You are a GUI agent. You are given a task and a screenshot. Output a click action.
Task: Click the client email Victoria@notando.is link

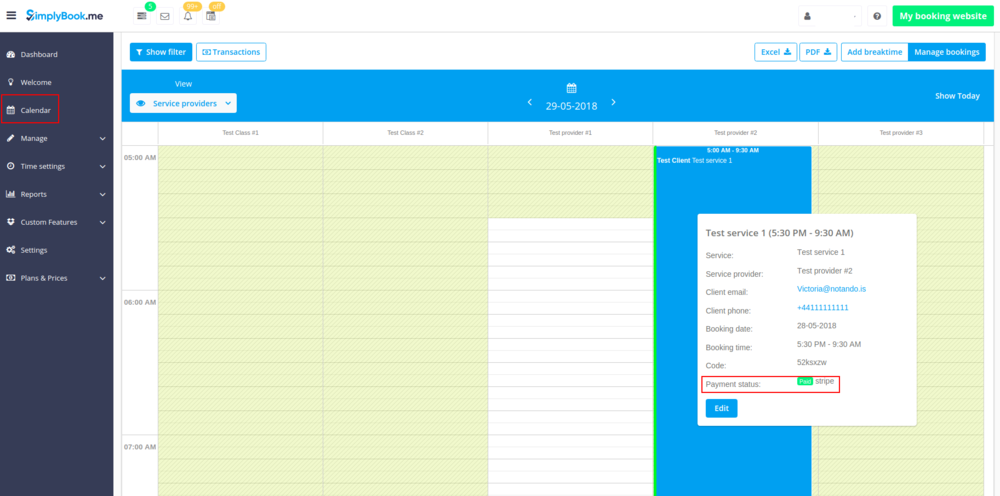pos(831,289)
